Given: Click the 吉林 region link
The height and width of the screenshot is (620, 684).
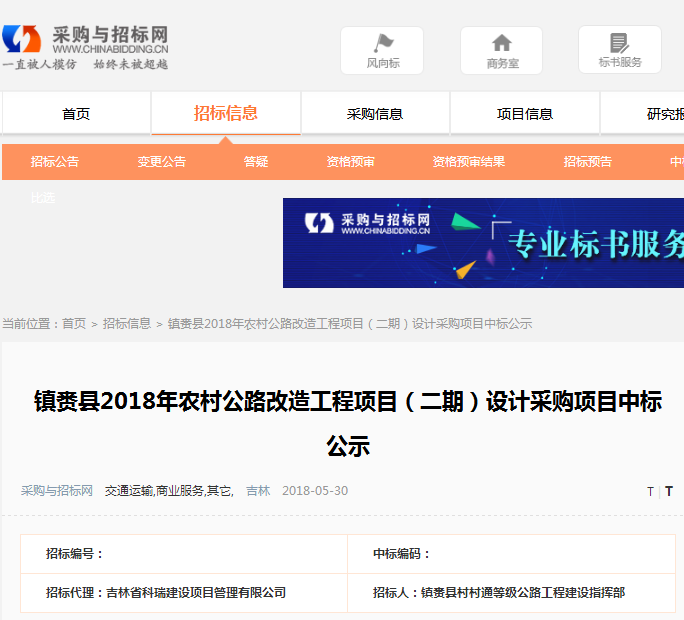Looking at the screenshot, I should [x=258, y=491].
